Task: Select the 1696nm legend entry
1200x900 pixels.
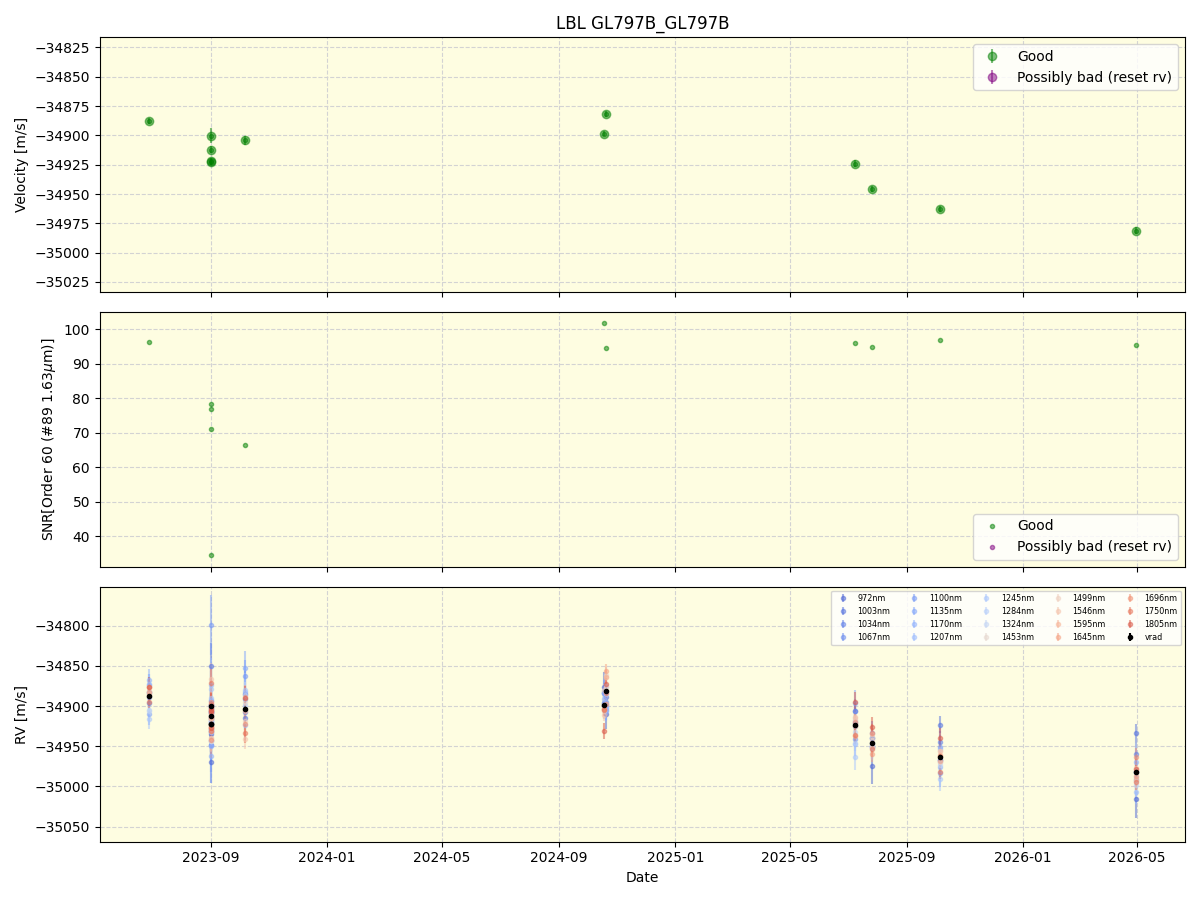Action: pos(1152,598)
